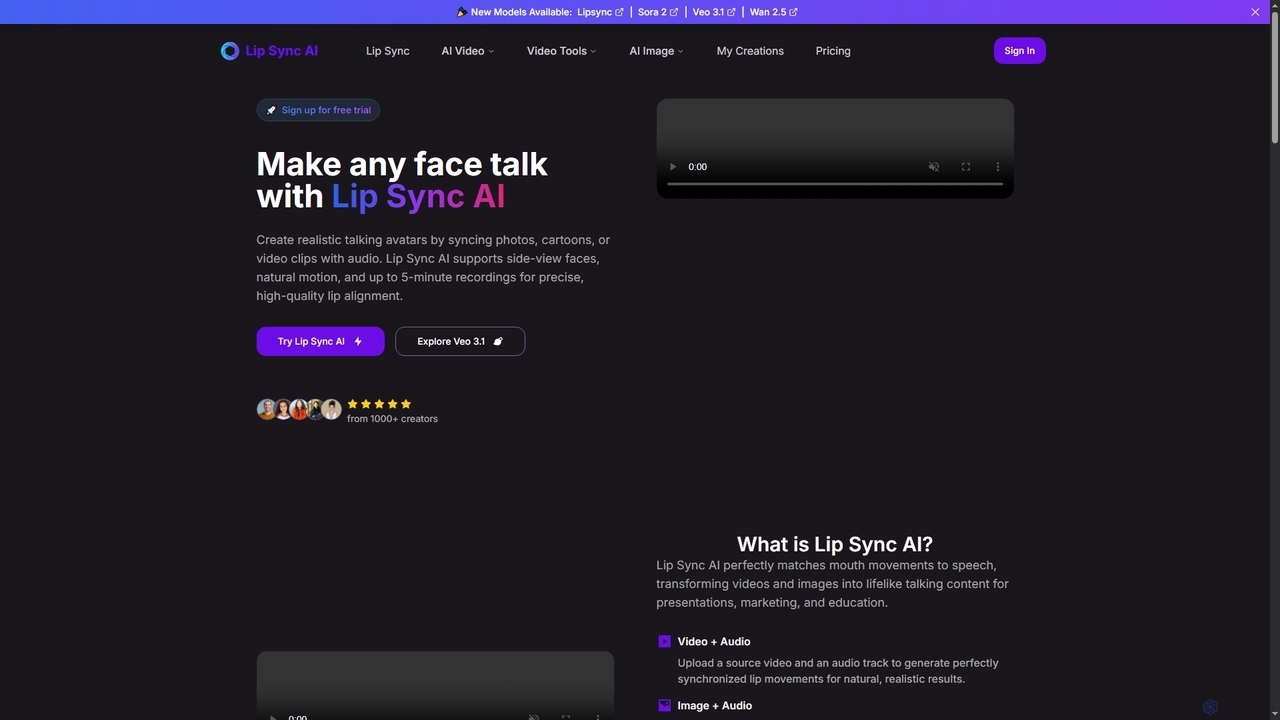Screen dimensions: 1280x720
Task: Enter fullscreen on the hero video
Action: pos(966,167)
